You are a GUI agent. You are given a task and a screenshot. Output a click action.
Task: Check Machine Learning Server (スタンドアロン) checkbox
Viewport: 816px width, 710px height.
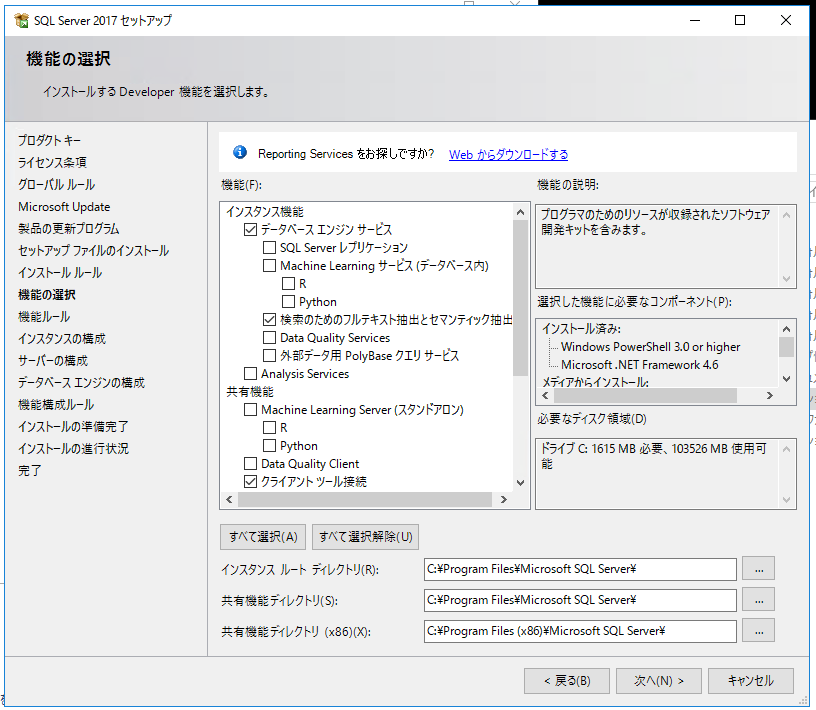point(250,410)
